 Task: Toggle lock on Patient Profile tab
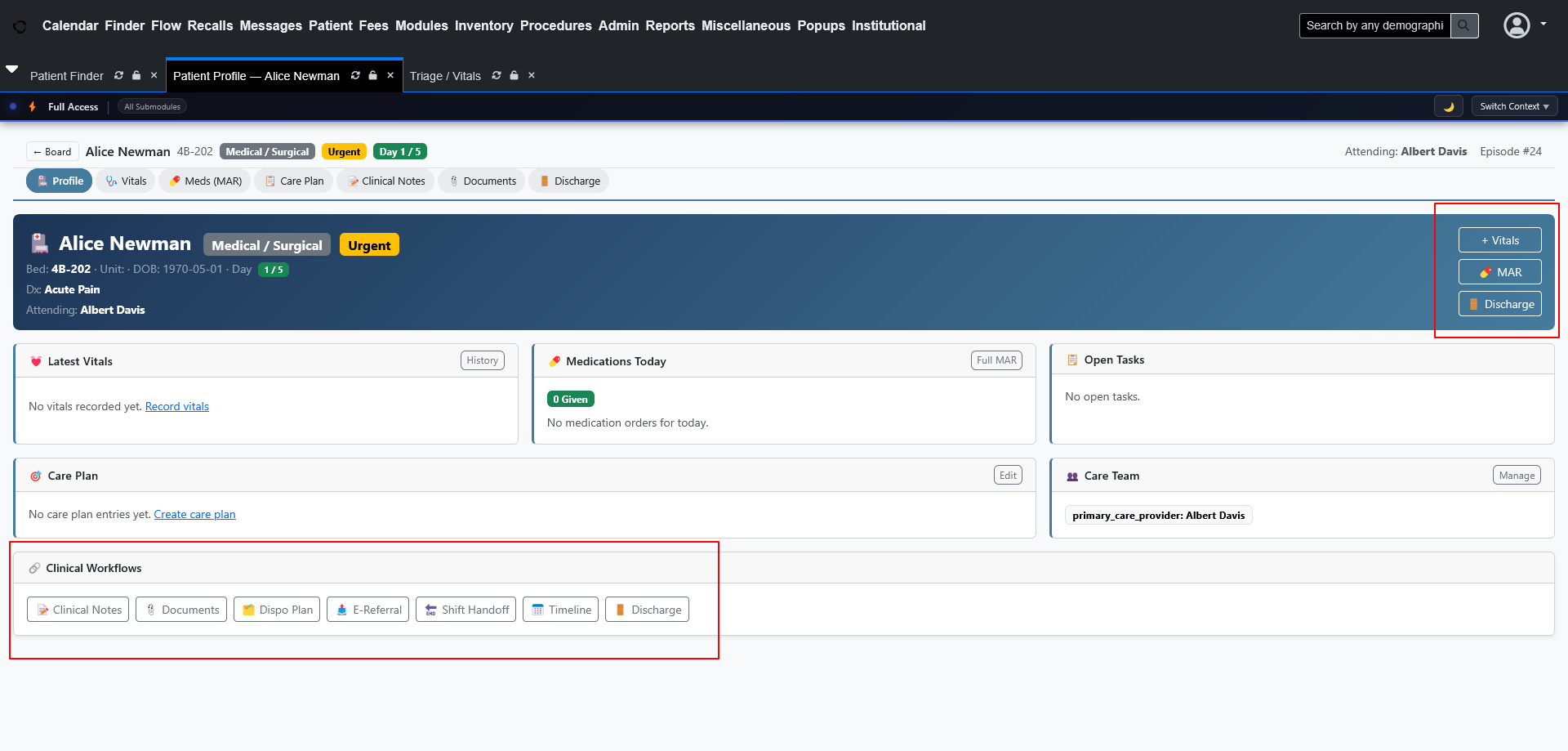372,75
